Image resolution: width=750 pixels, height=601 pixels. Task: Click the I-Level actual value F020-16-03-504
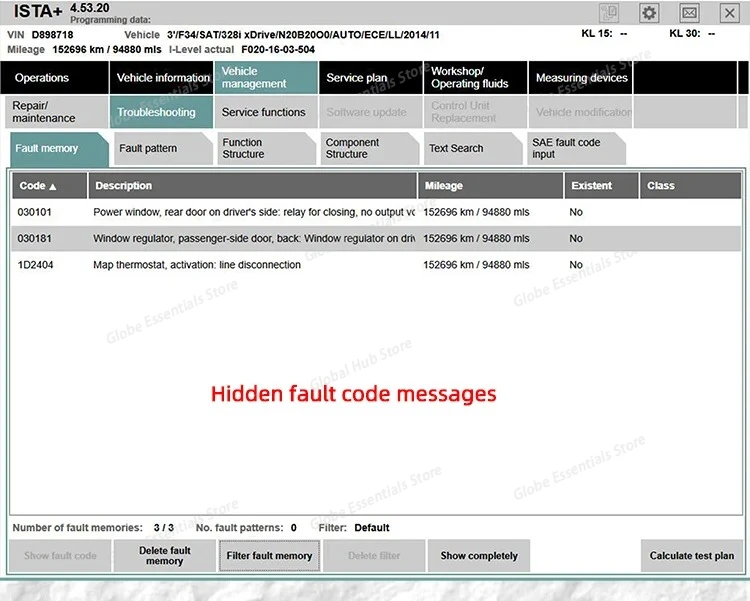278,49
